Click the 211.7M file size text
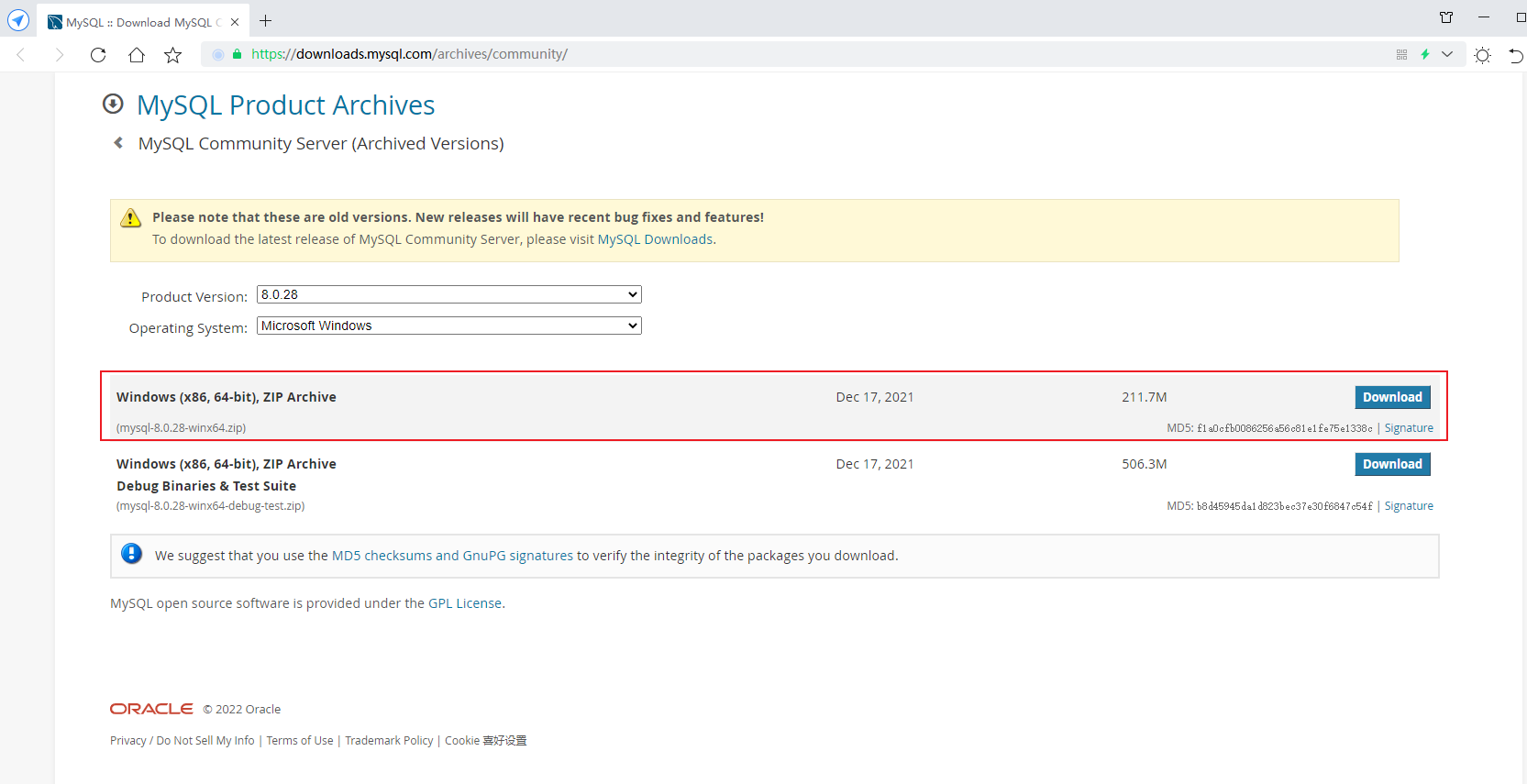The height and width of the screenshot is (784, 1527). (x=1145, y=397)
